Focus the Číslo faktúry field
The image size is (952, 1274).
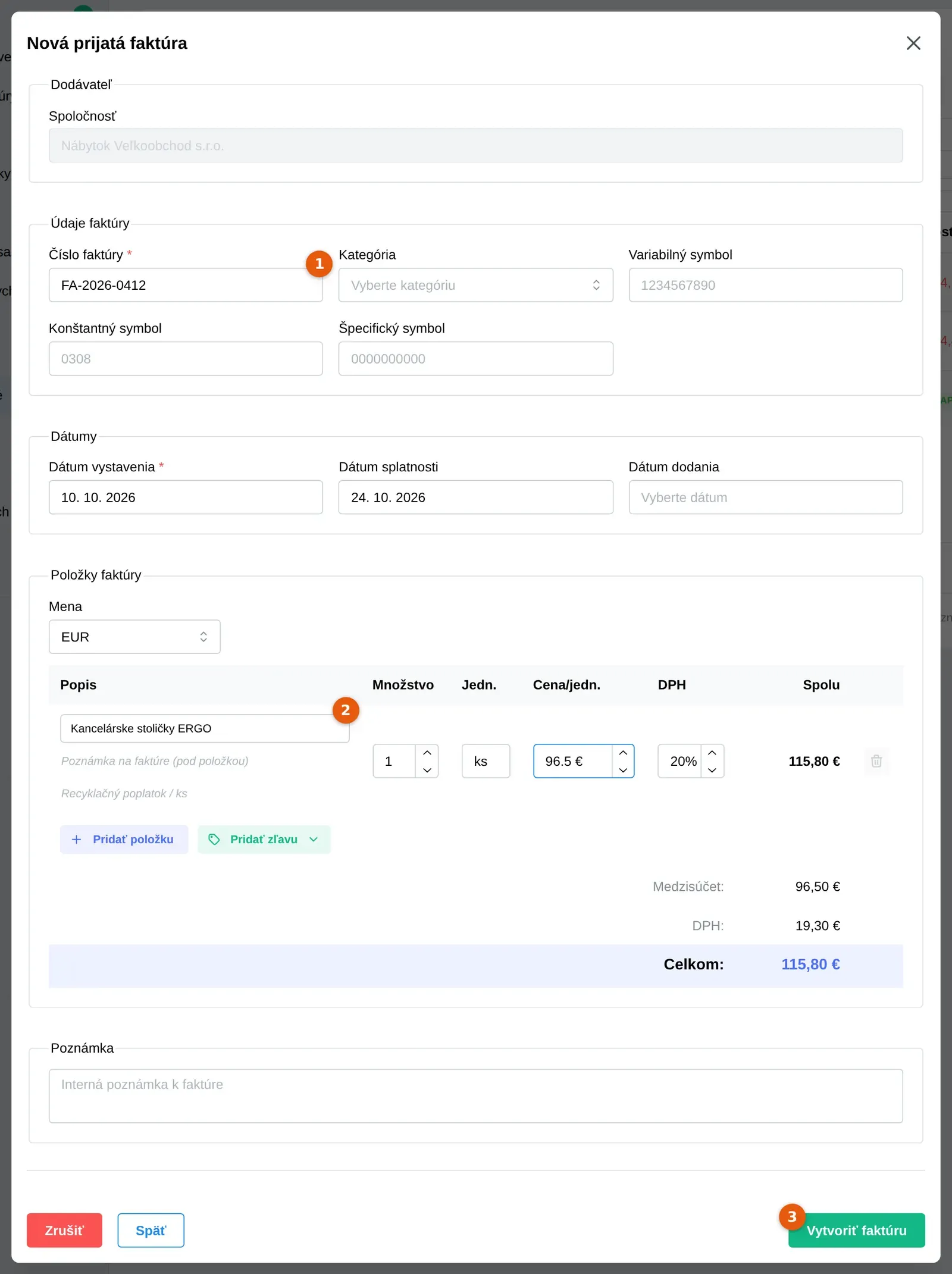click(x=186, y=285)
